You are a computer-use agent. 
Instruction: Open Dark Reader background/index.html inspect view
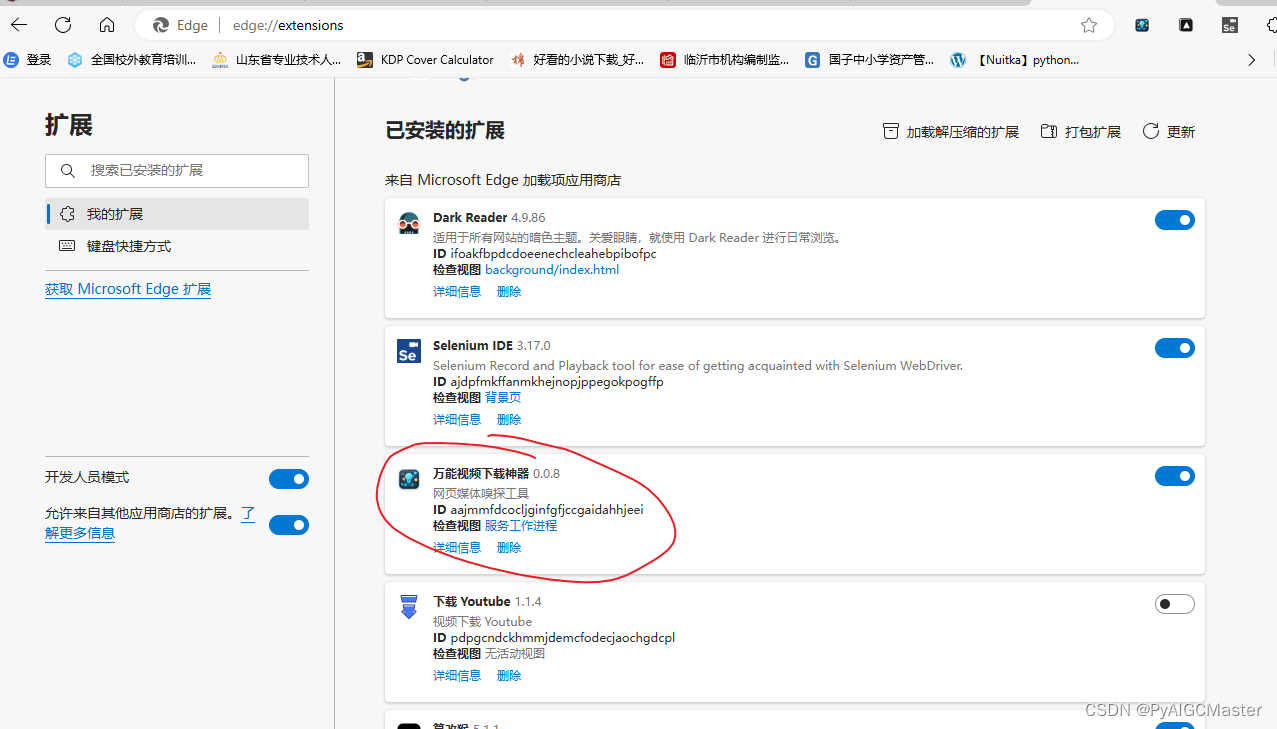[552, 270]
